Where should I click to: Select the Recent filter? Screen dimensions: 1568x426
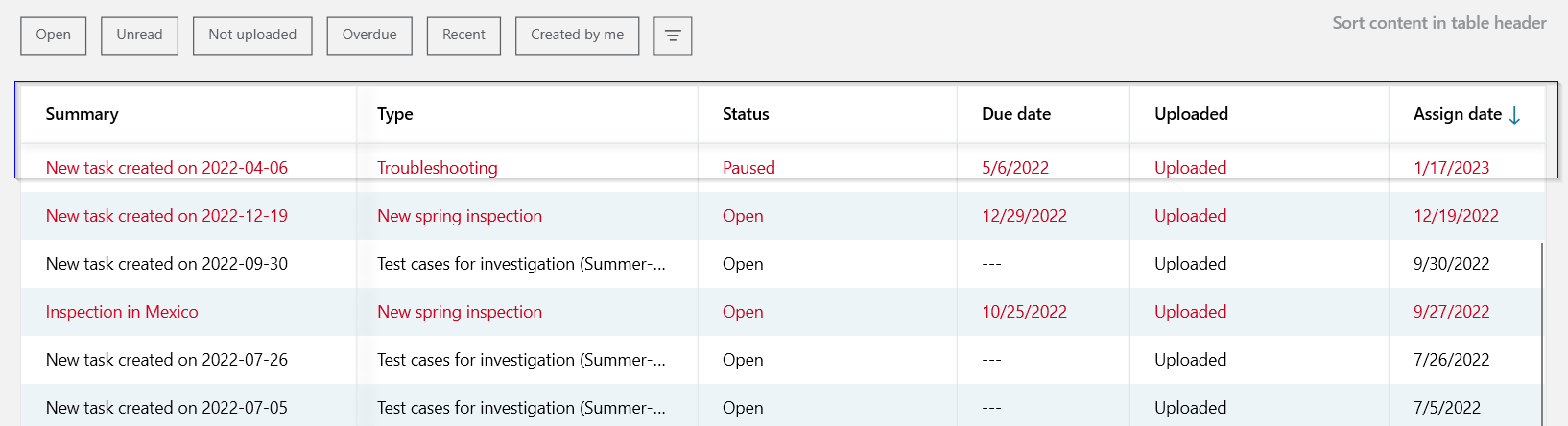coord(463,35)
